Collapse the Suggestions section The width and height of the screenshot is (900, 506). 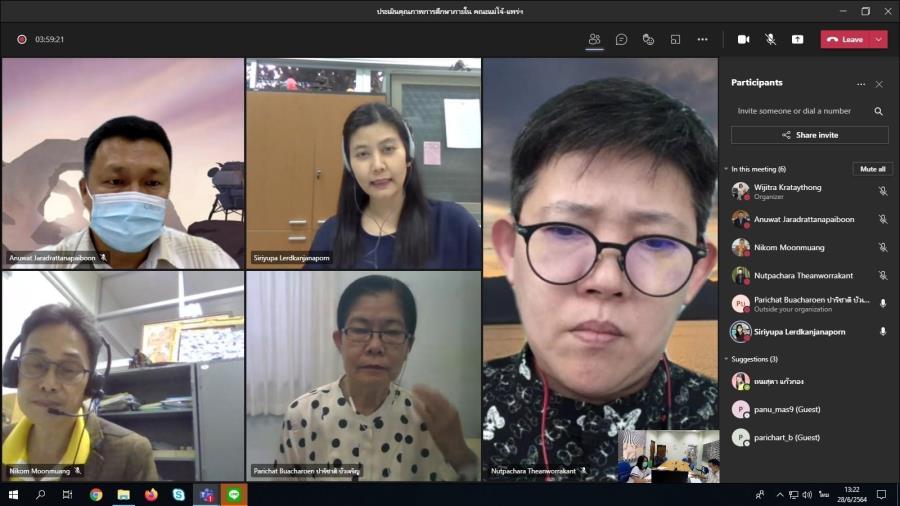(x=727, y=359)
